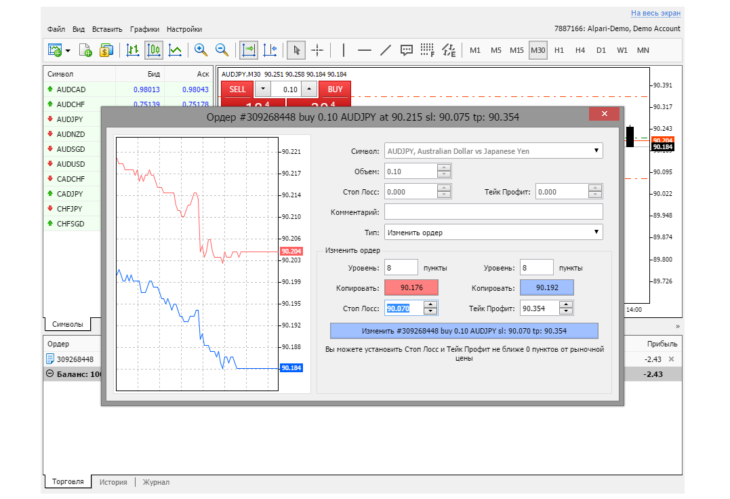Click Стоп Лосс field with 90.070

tap(404, 308)
